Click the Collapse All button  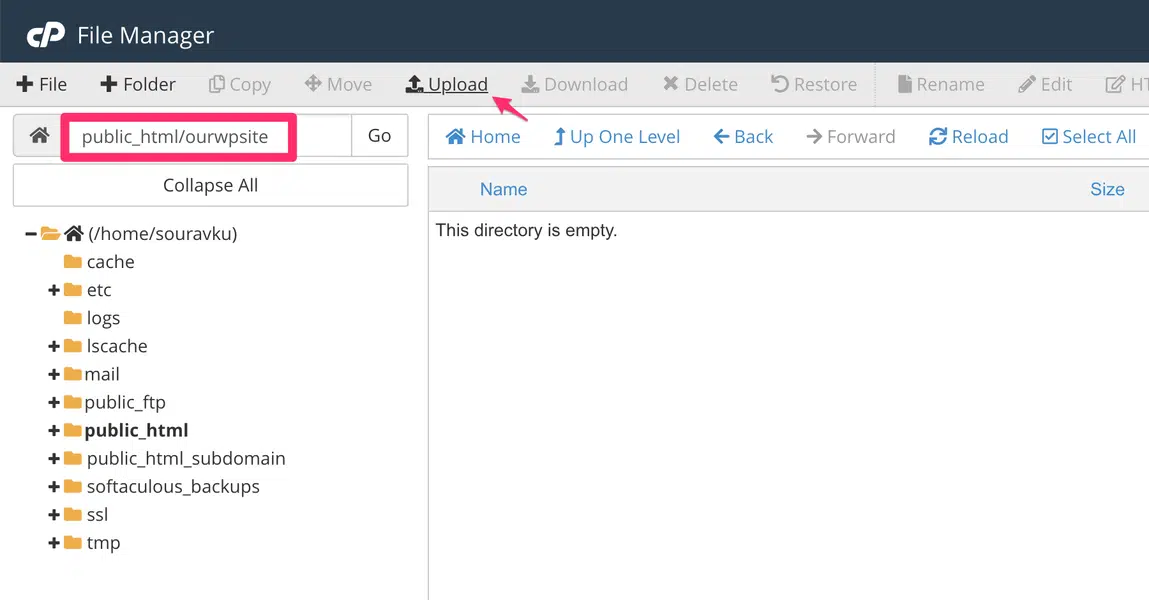tap(210, 185)
